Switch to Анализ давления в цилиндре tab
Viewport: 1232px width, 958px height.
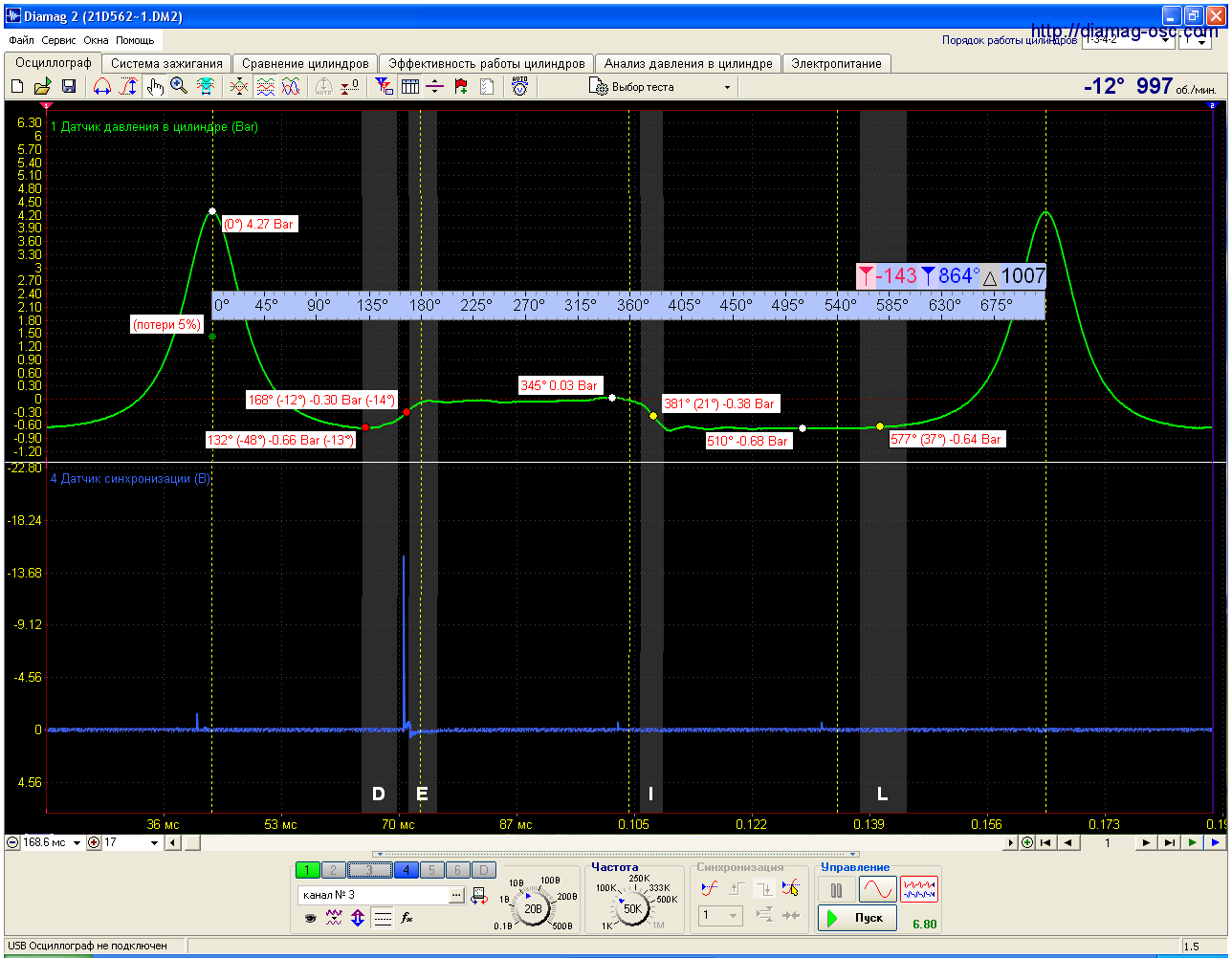coord(688,63)
